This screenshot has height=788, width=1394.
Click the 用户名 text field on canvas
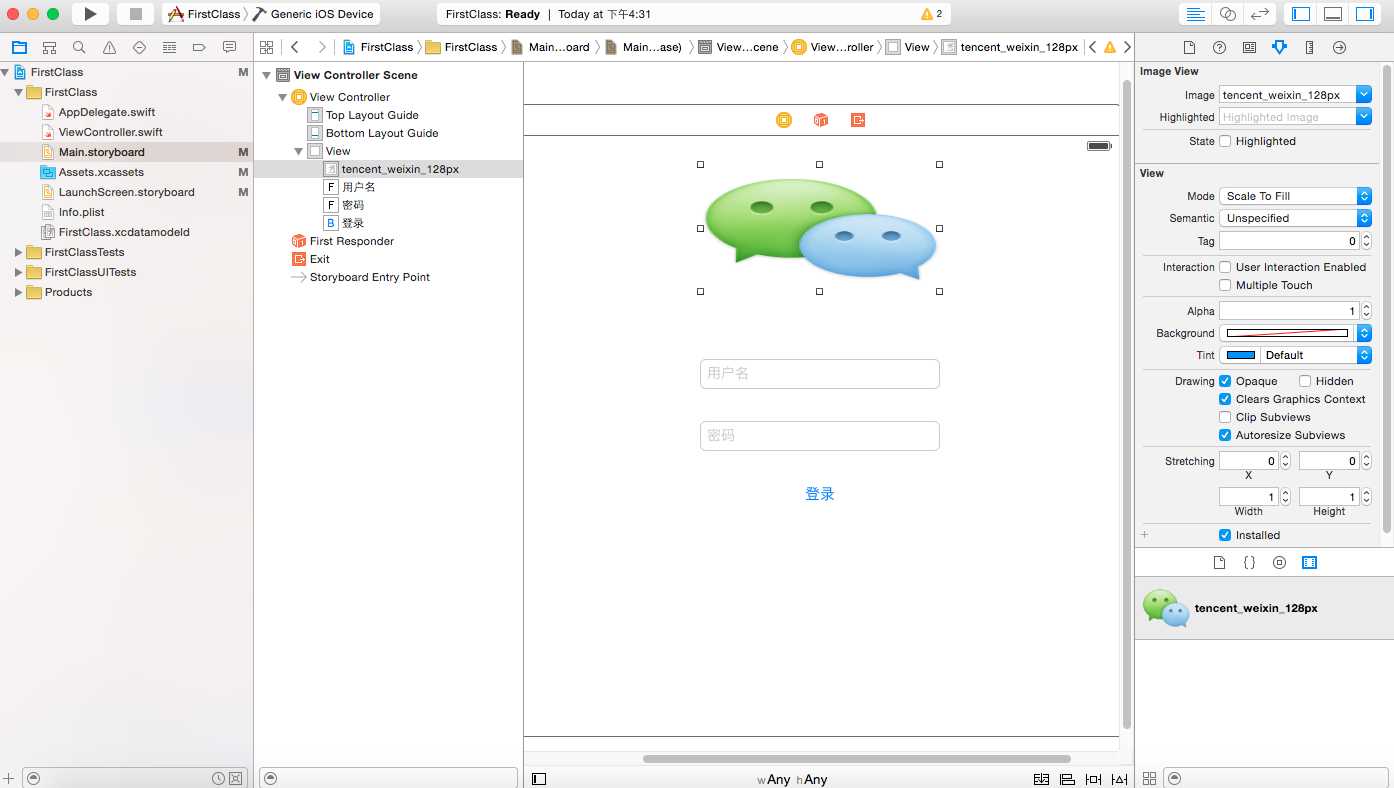[x=820, y=374]
